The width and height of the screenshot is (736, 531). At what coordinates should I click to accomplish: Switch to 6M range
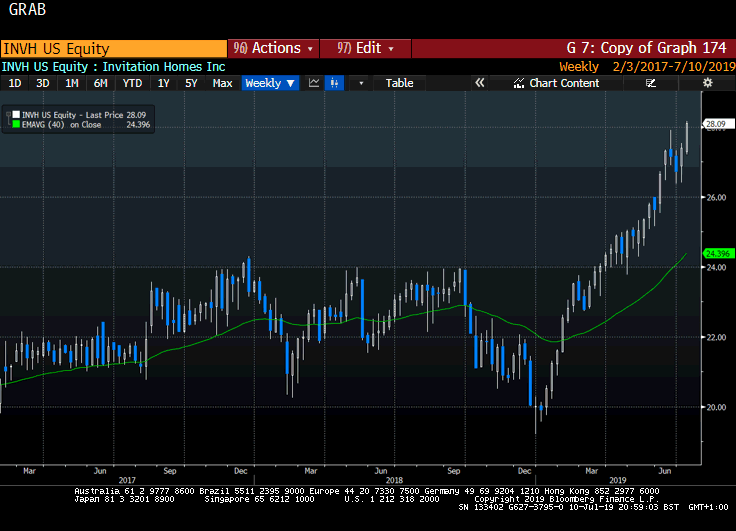point(100,83)
